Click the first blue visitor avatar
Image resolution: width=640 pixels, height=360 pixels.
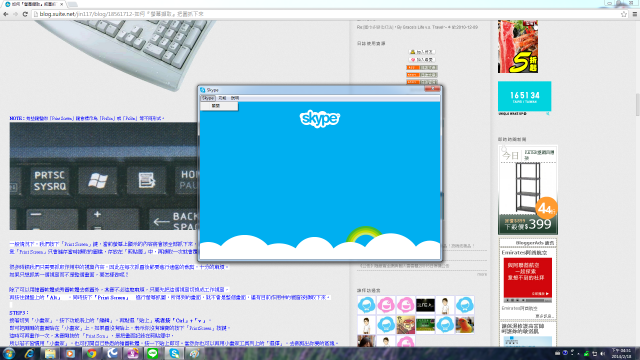point(366,305)
